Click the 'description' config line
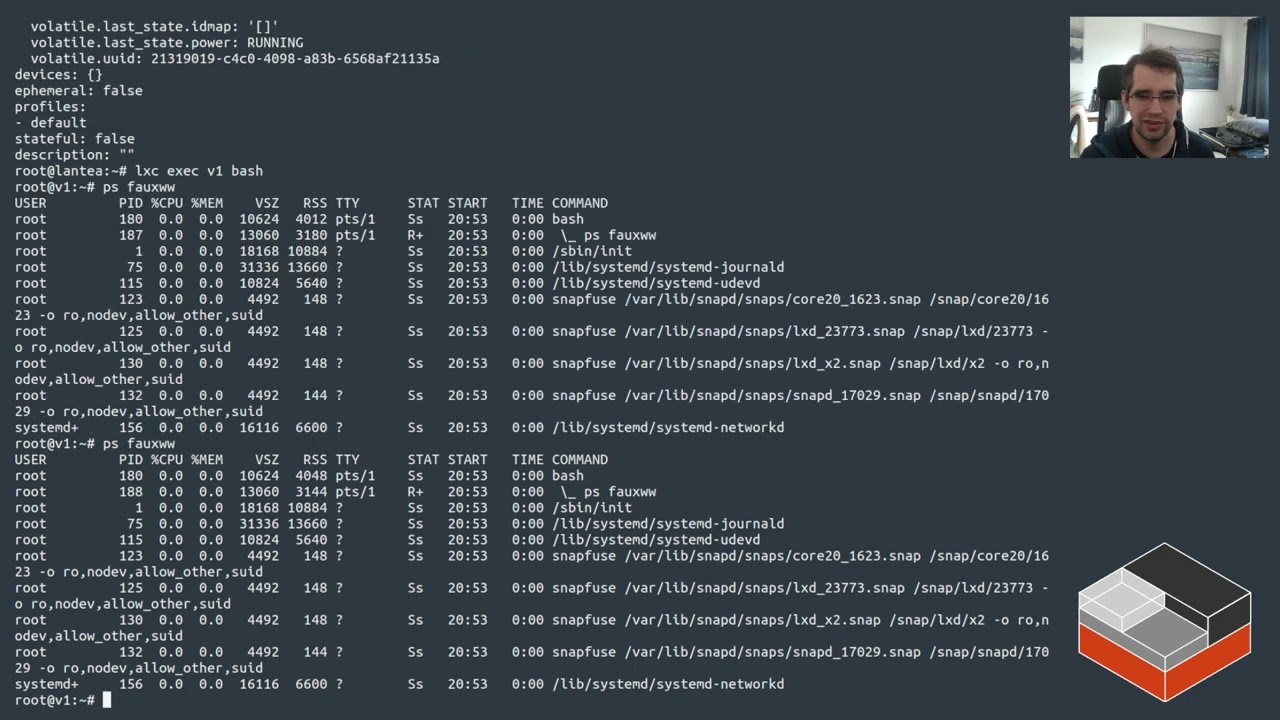Screen dimensions: 1280x720 [x=74, y=155]
